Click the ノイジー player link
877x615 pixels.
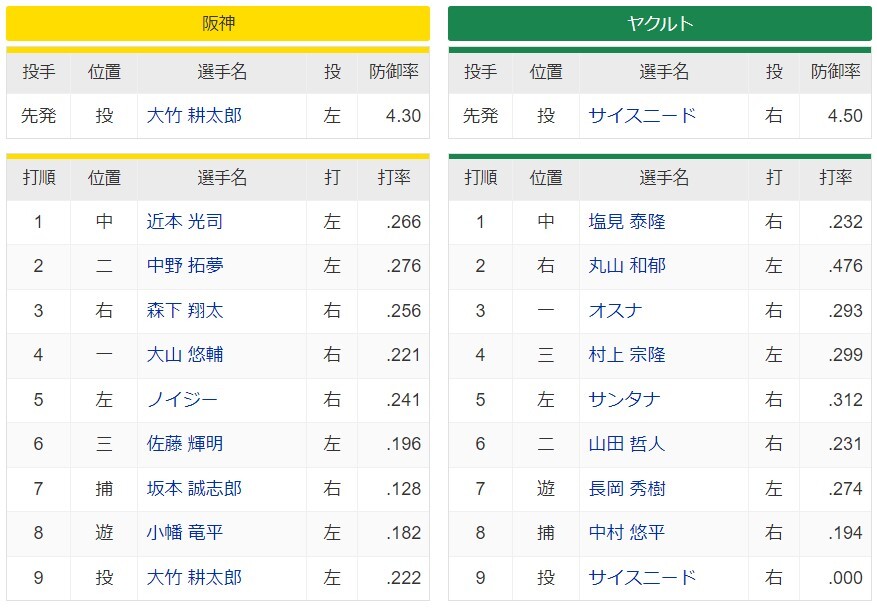click(182, 400)
